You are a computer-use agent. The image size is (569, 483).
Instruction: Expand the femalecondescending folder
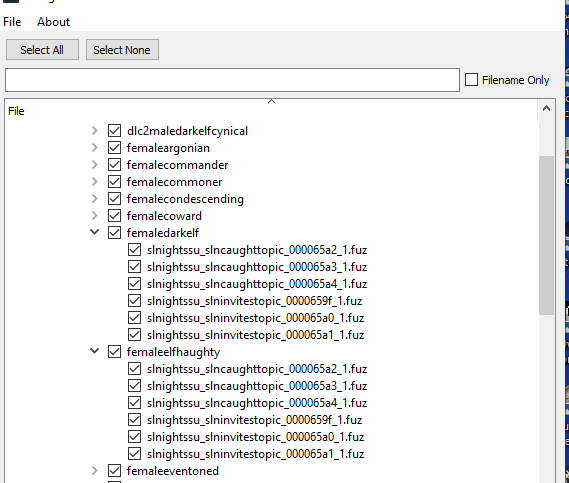click(x=95, y=199)
